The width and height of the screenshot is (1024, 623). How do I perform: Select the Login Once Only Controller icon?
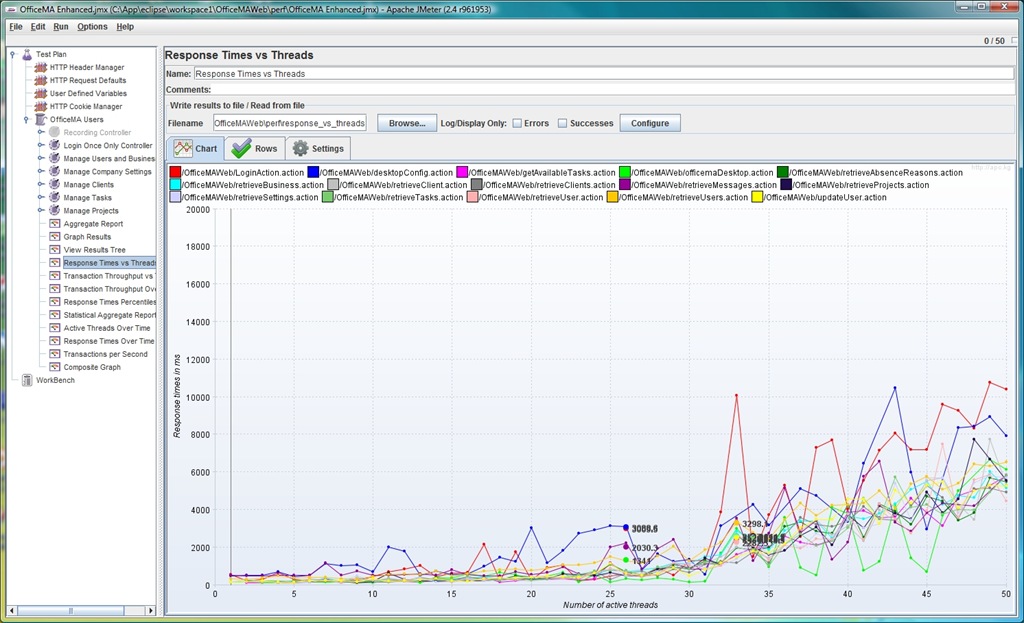click(x=54, y=146)
